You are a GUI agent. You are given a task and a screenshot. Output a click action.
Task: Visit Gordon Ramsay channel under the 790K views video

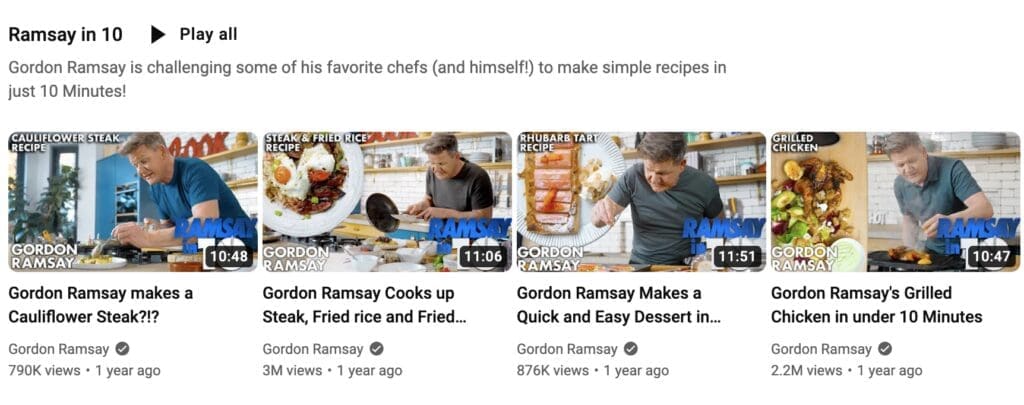(x=59, y=349)
